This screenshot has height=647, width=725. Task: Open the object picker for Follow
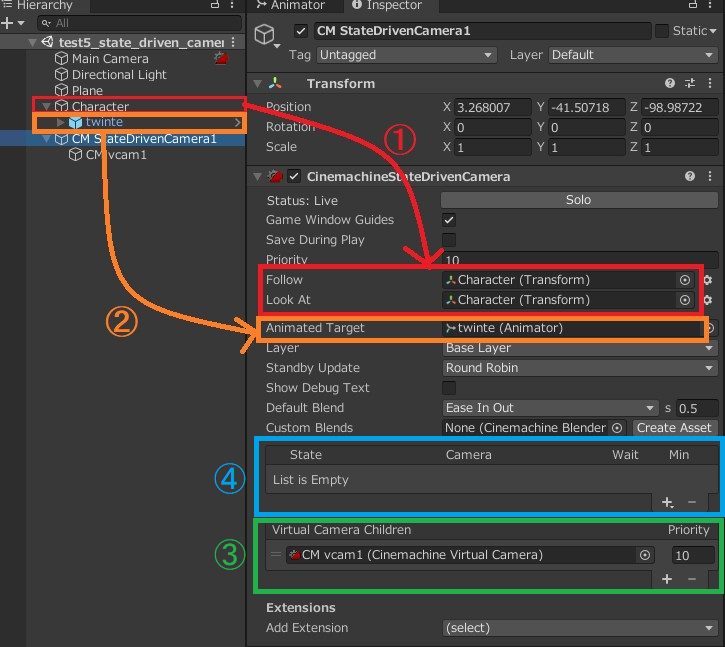click(685, 280)
